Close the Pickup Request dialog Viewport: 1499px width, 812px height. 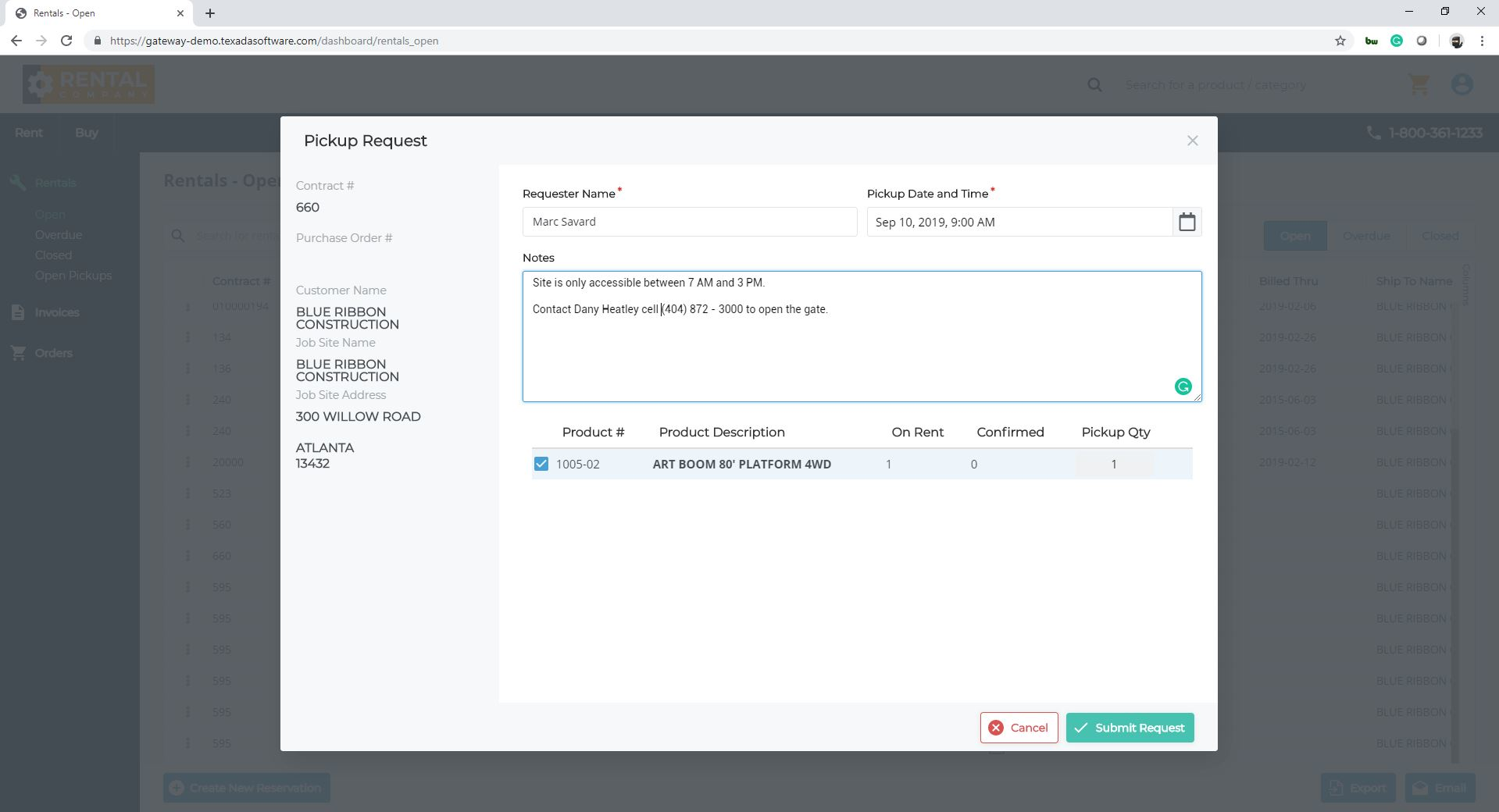1192,141
